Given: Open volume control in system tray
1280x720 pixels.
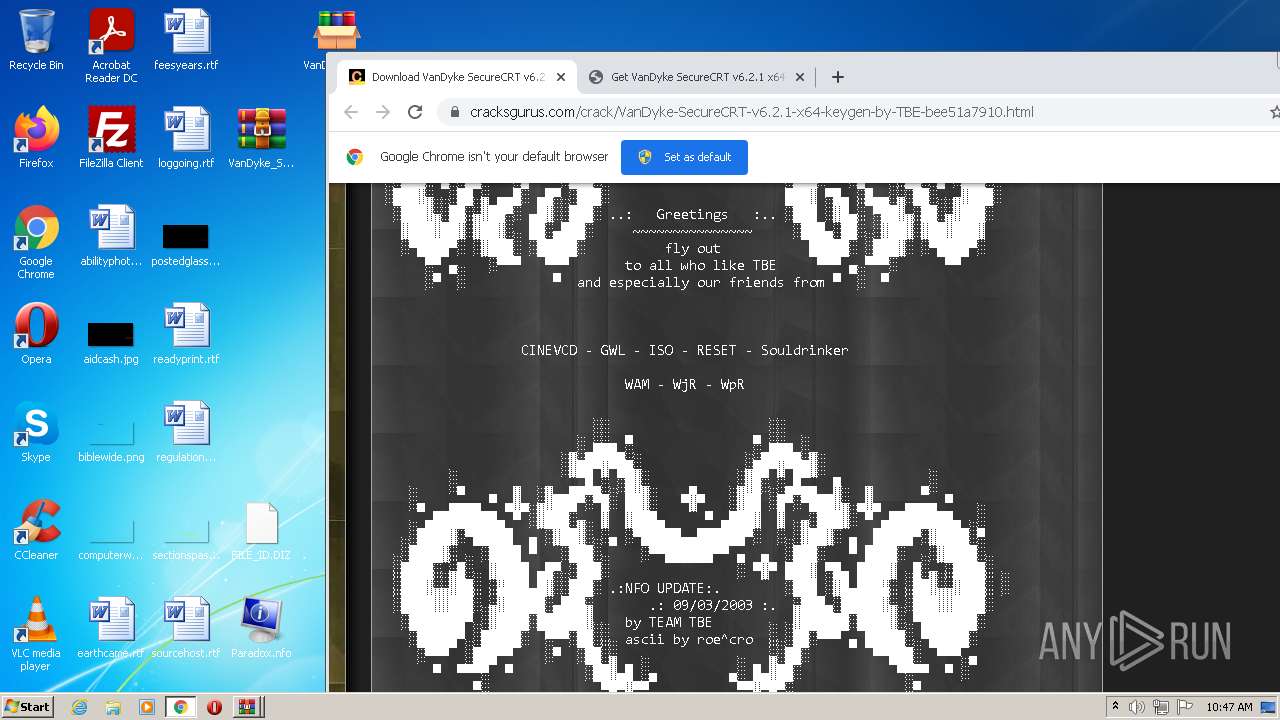Looking at the screenshot, I should click(x=1137, y=707).
